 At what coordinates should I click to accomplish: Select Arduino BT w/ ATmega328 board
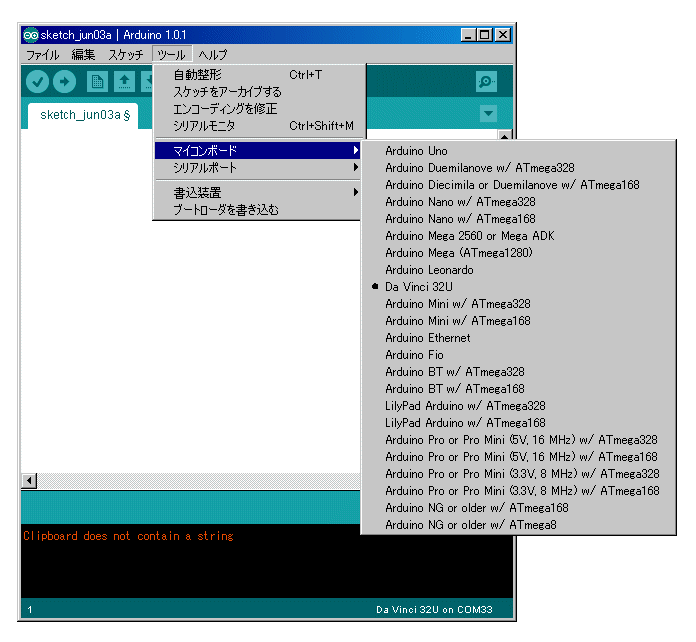518,372
